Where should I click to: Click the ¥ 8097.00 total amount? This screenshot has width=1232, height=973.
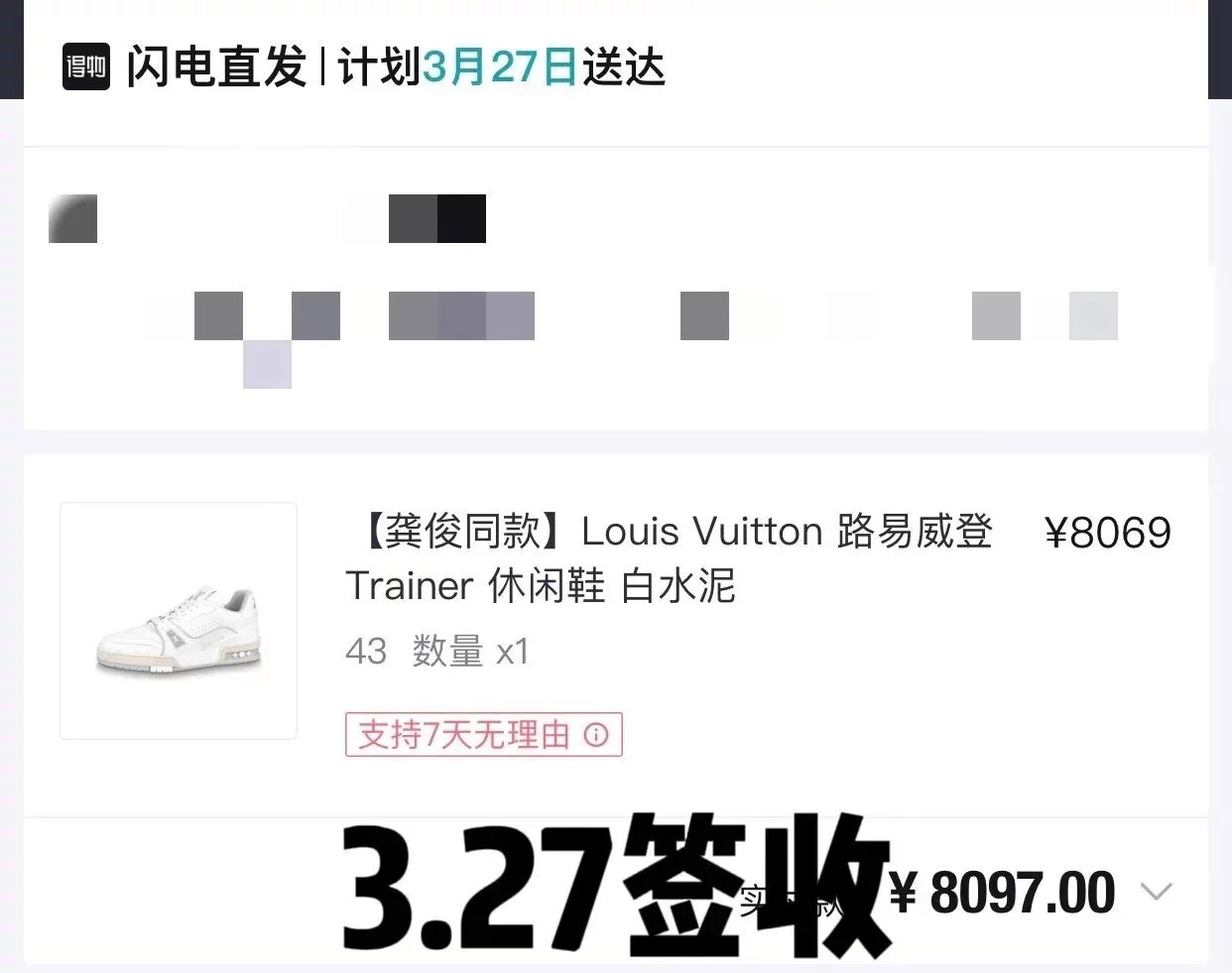point(1002,892)
